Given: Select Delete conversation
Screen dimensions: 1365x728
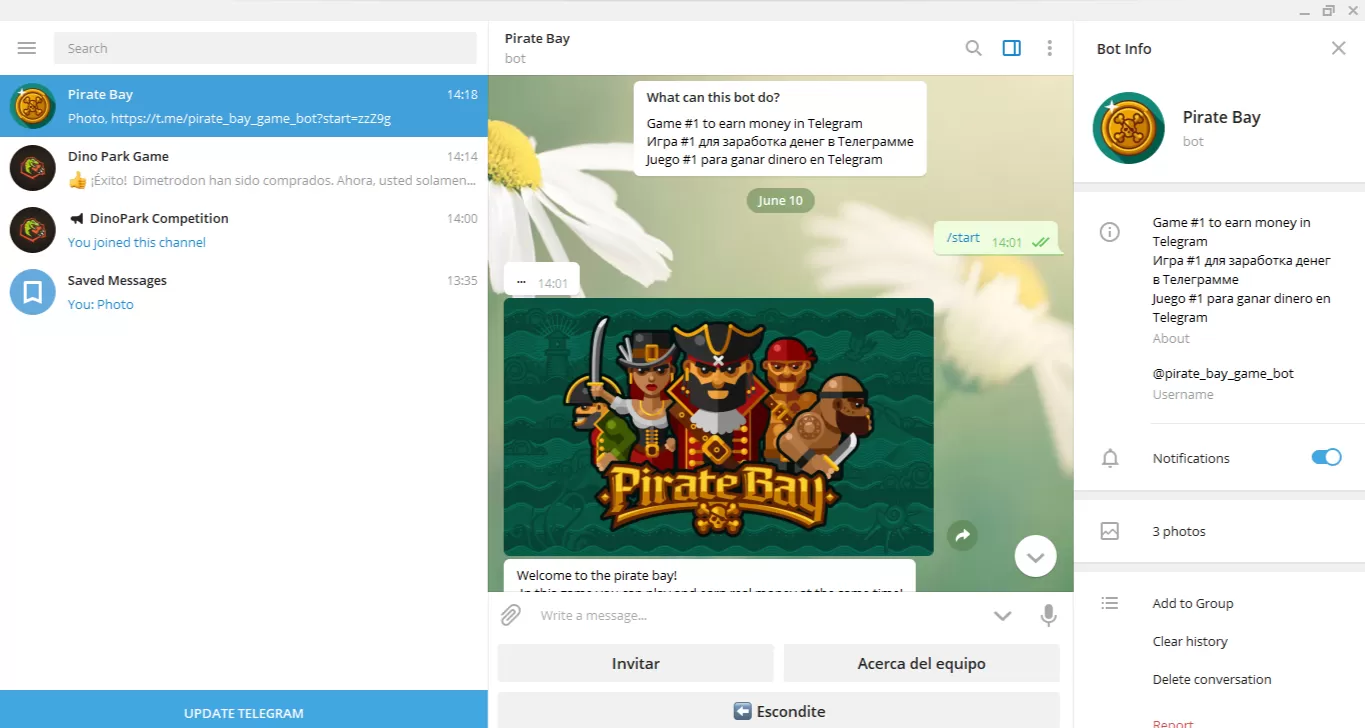Looking at the screenshot, I should pos(1212,679).
